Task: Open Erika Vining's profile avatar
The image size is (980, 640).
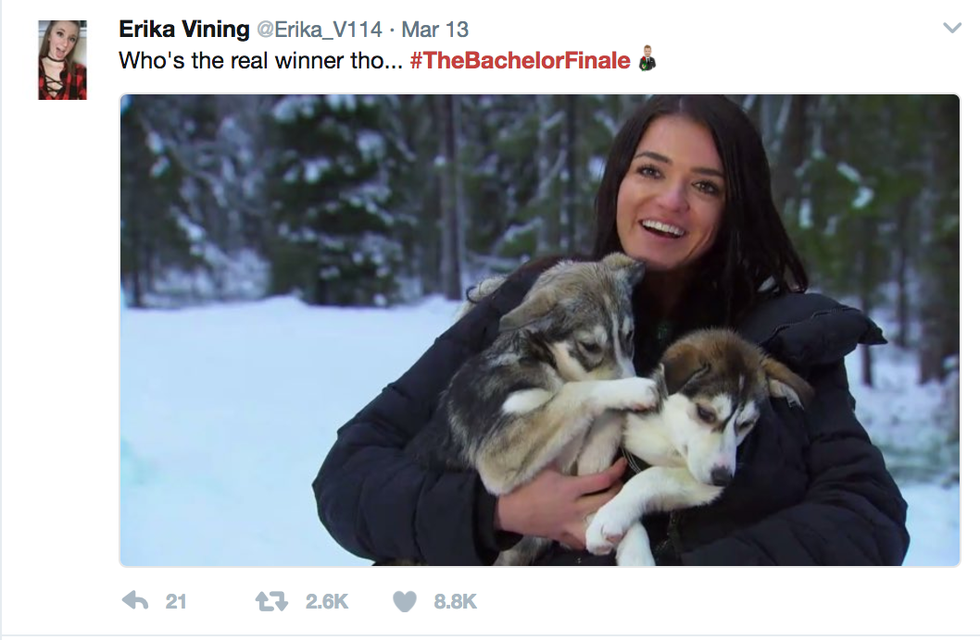Action: point(62,60)
